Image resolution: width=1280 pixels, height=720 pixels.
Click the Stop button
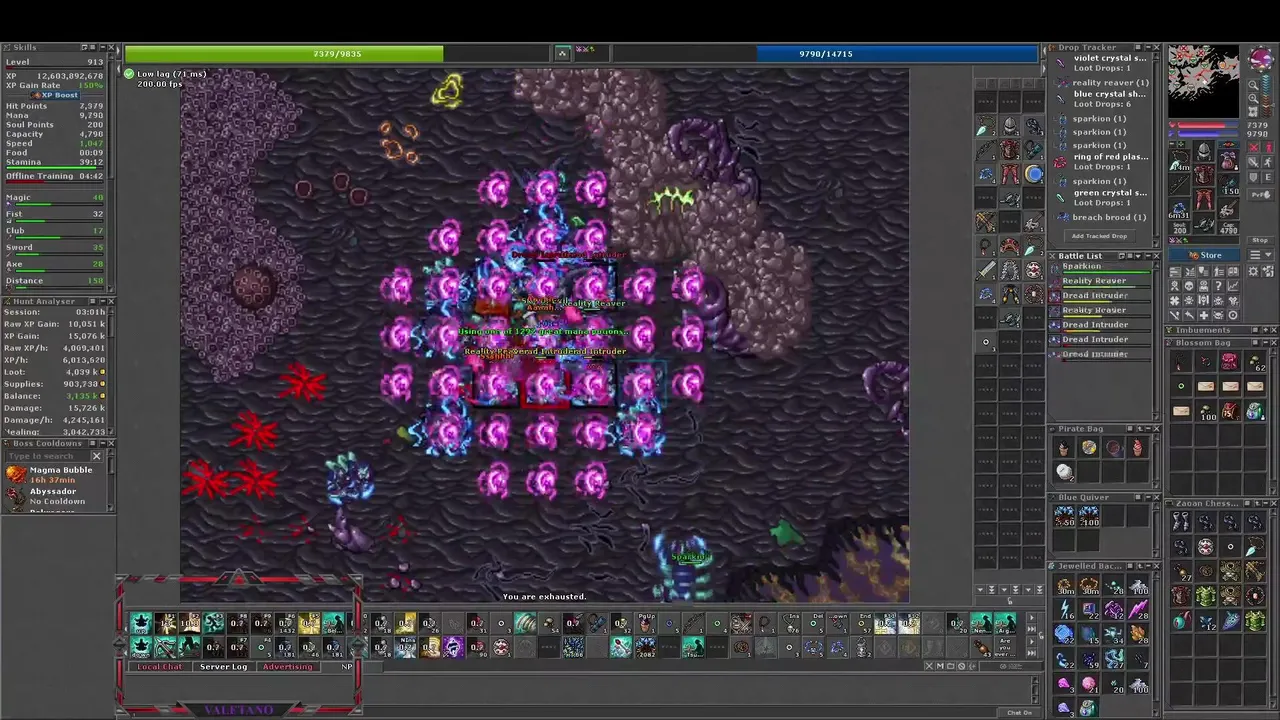[1260, 240]
